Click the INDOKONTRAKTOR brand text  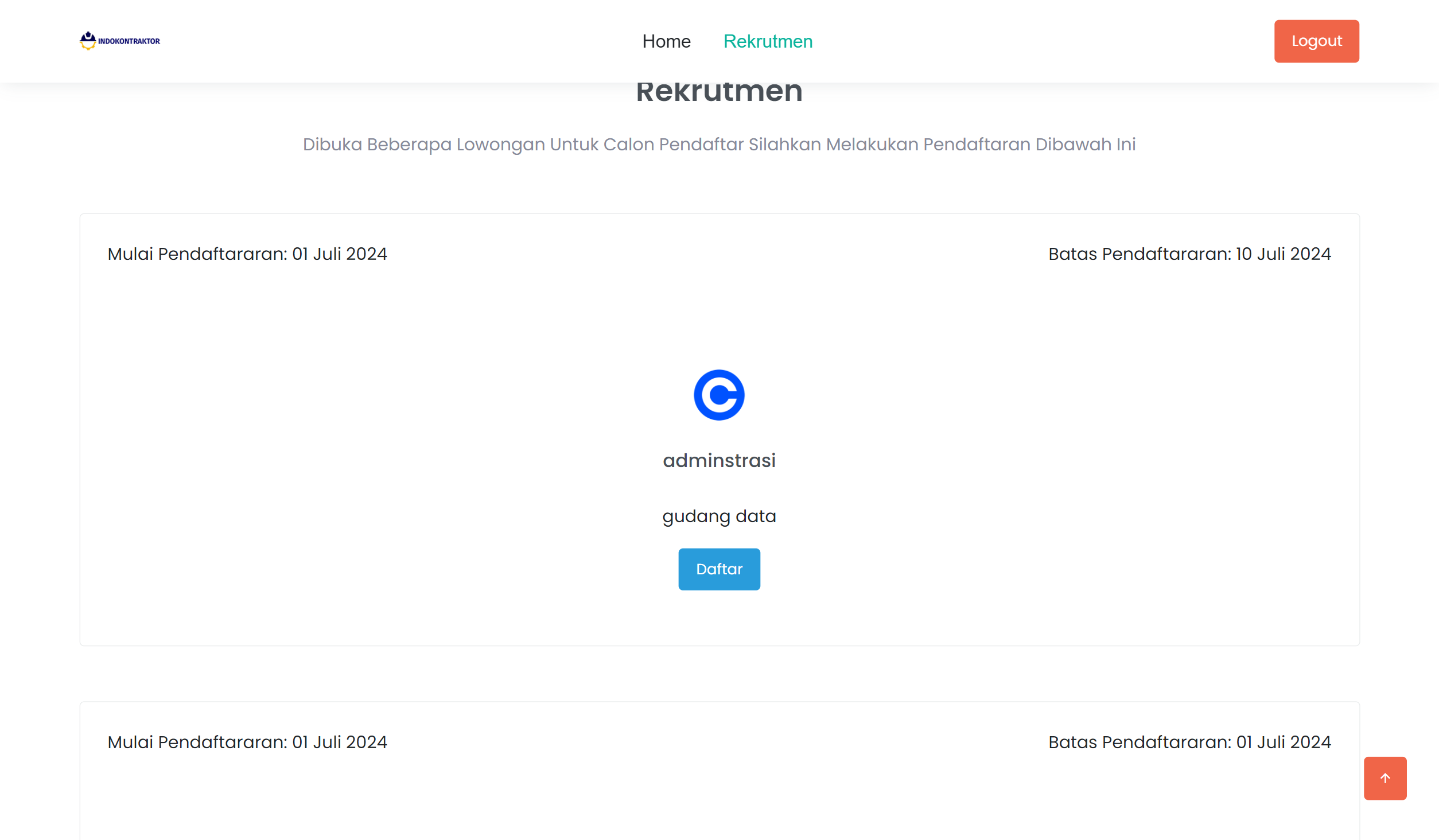tap(129, 41)
